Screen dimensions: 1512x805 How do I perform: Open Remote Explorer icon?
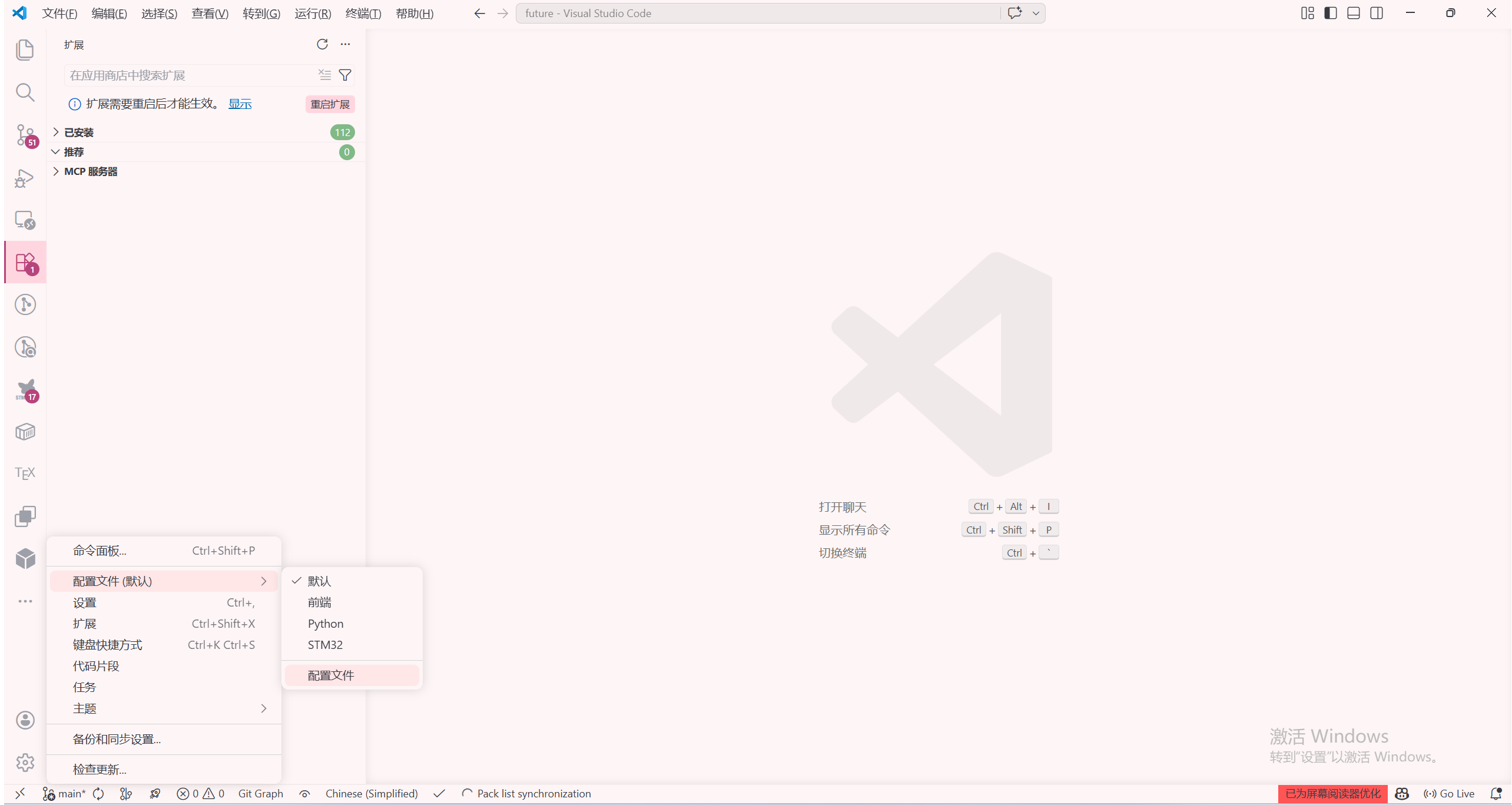pyautogui.click(x=25, y=220)
